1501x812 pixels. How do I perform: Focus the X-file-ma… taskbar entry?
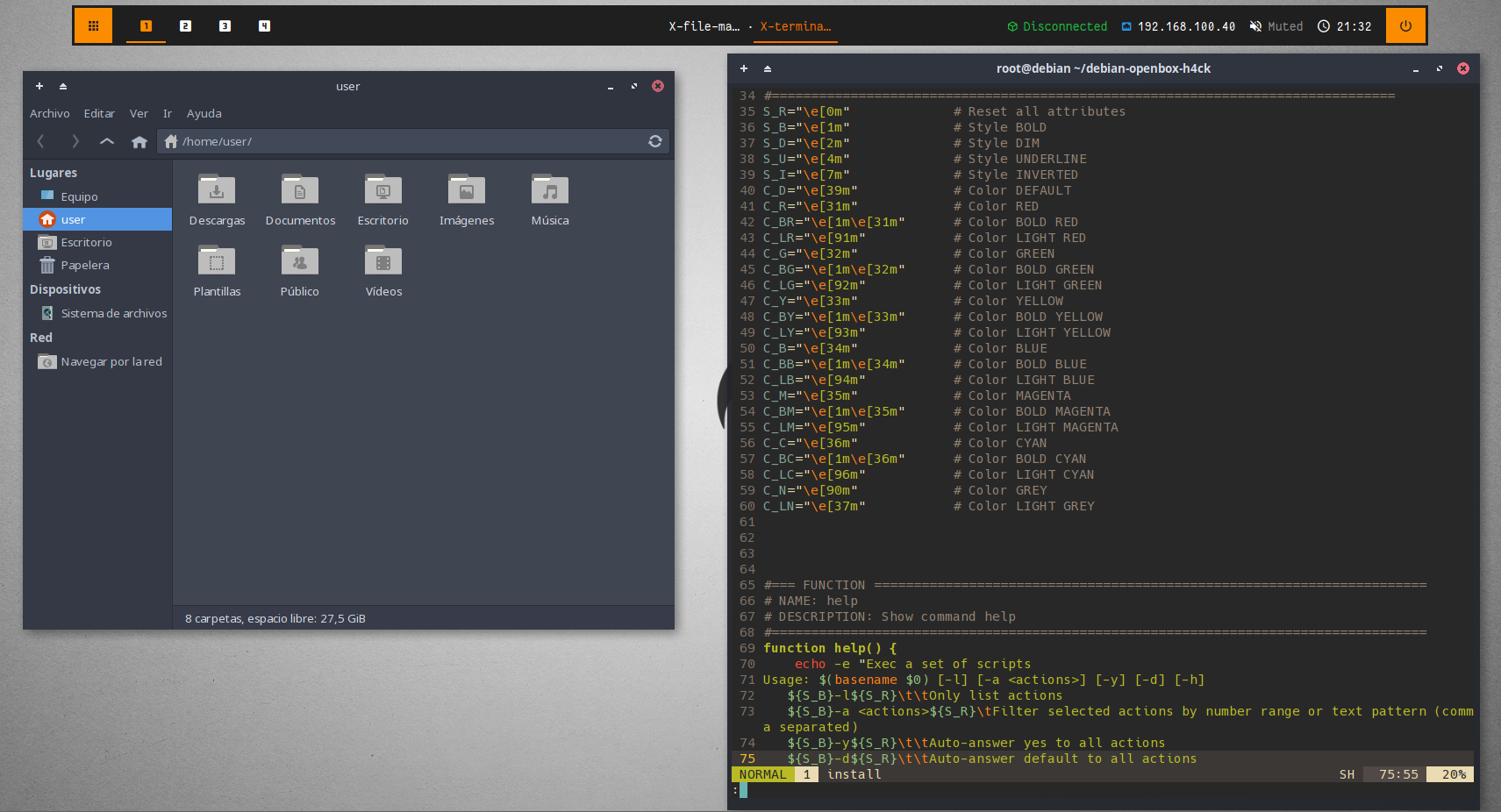(x=704, y=26)
